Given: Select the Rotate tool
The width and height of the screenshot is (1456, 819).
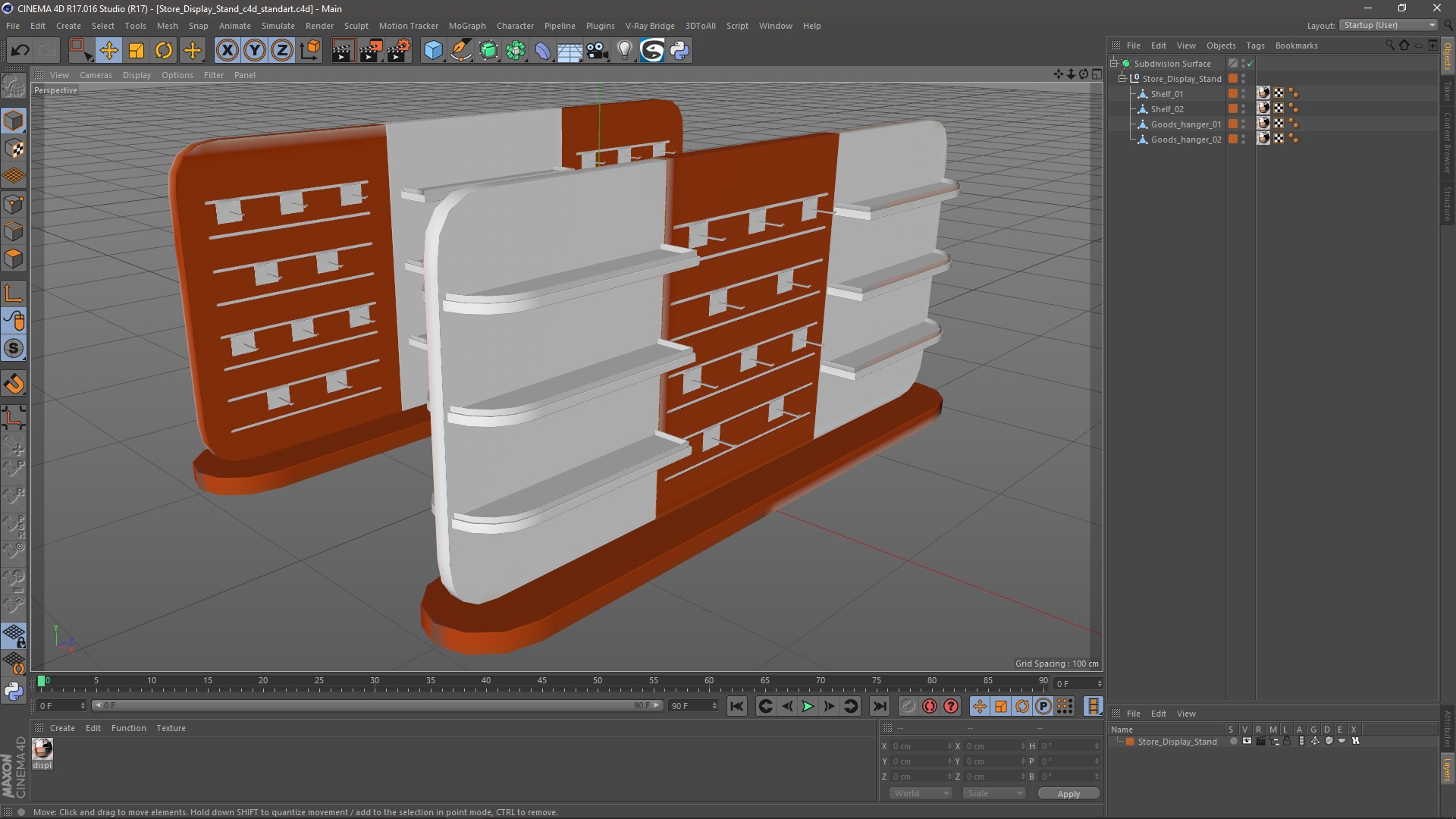Looking at the screenshot, I should pos(164,51).
